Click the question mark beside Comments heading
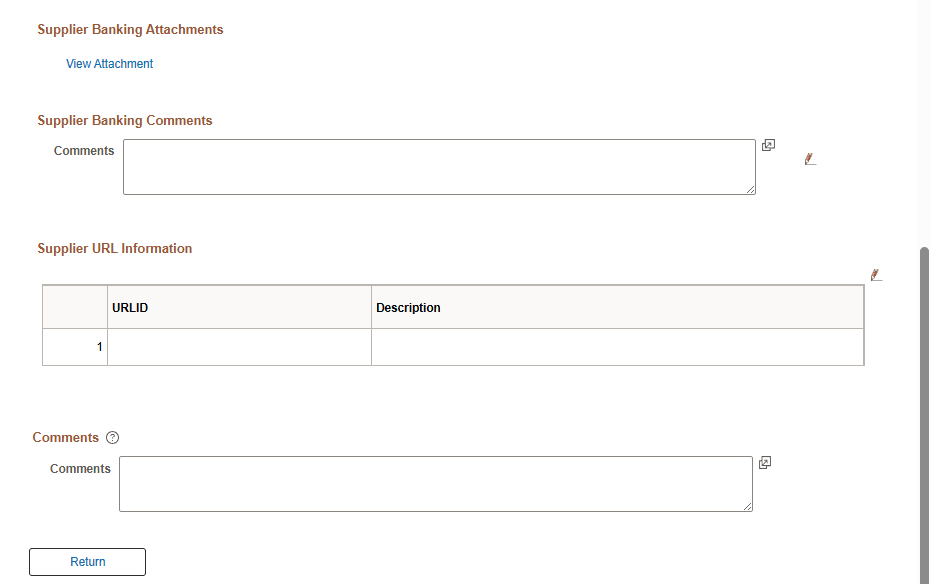 pyautogui.click(x=112, y=437)
